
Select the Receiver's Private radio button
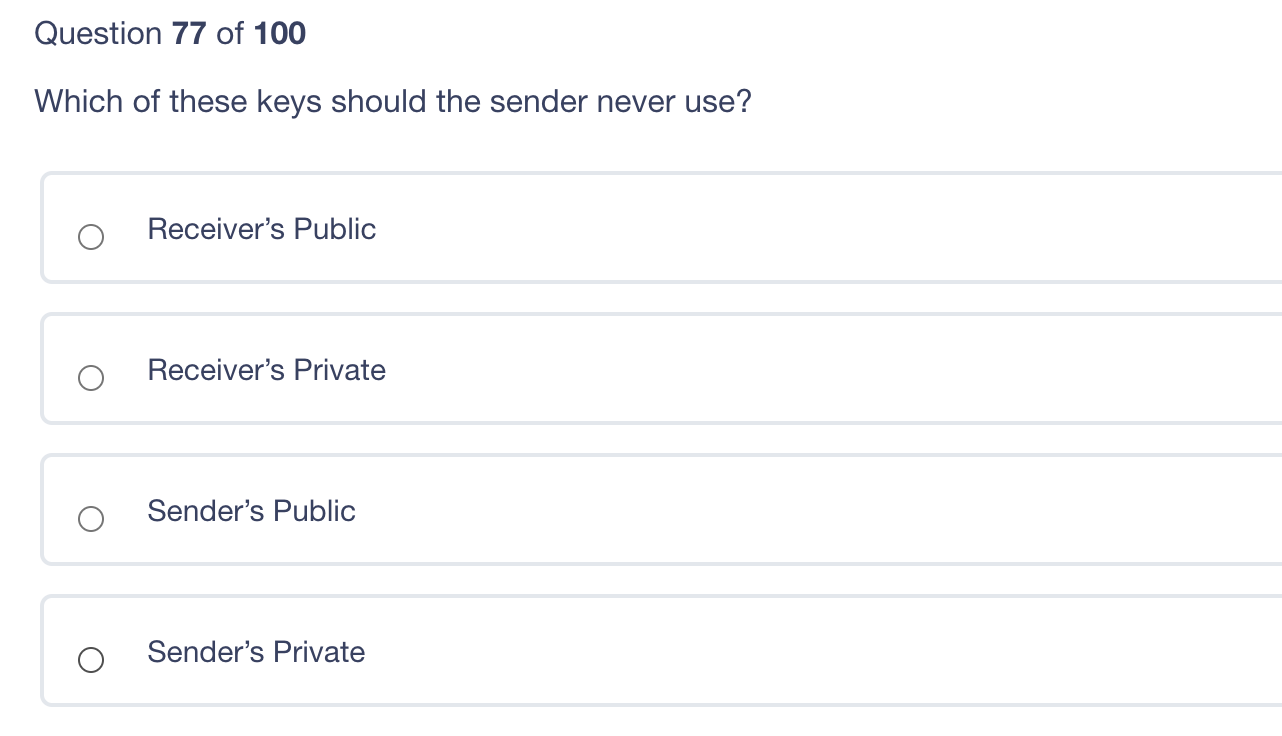click(91, 378)
